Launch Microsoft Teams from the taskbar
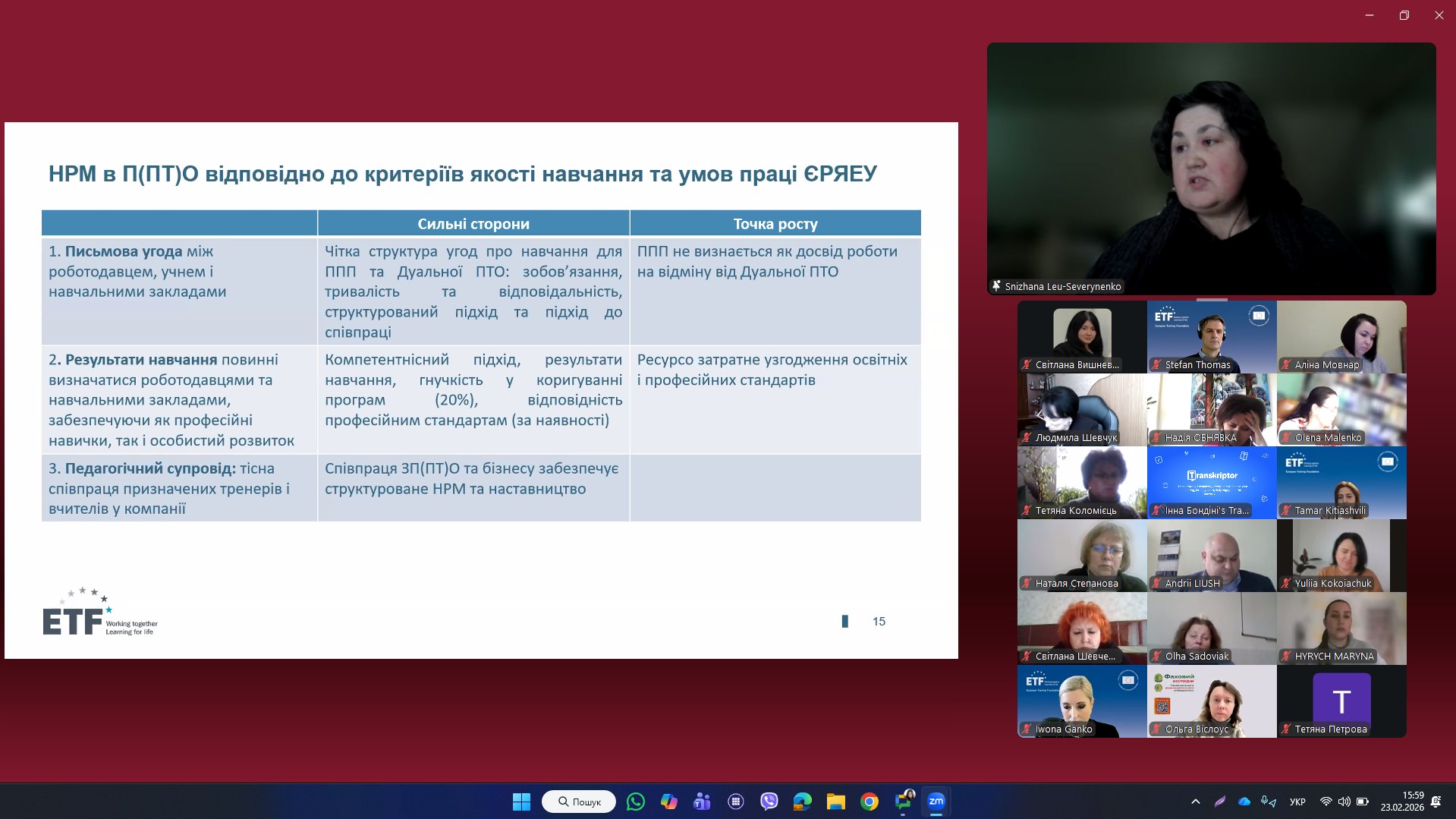Image resolution: width=1456 pixels, height=819 pixels. [x=702, y=802]
